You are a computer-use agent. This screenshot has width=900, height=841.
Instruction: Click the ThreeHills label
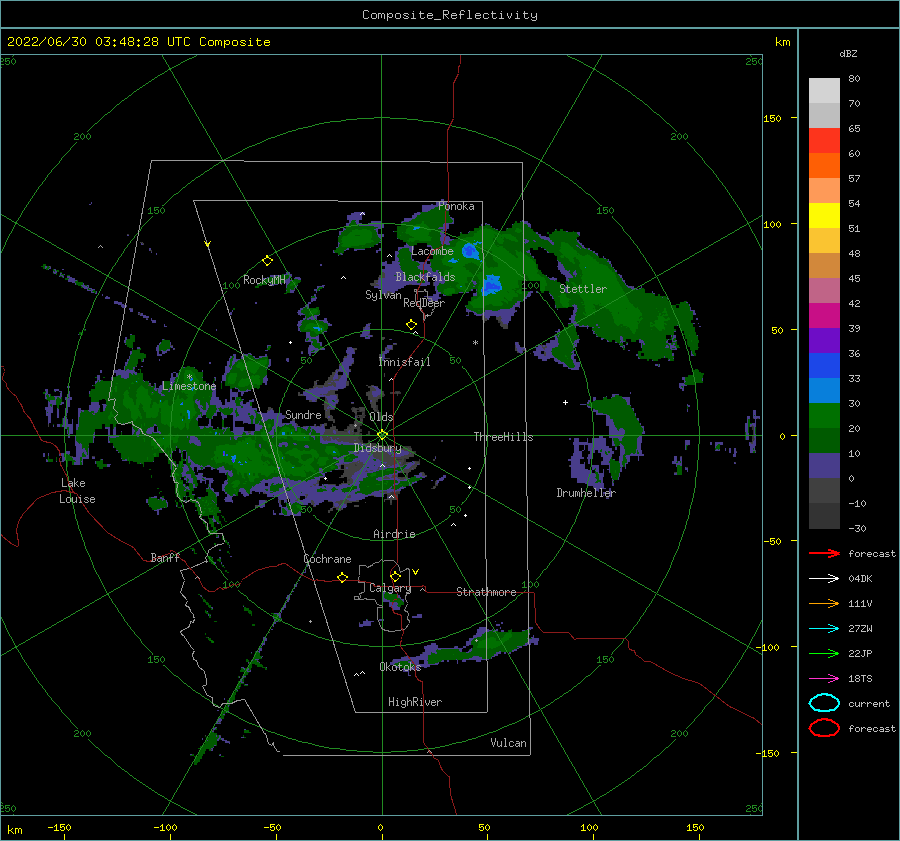tap(503, 437)
